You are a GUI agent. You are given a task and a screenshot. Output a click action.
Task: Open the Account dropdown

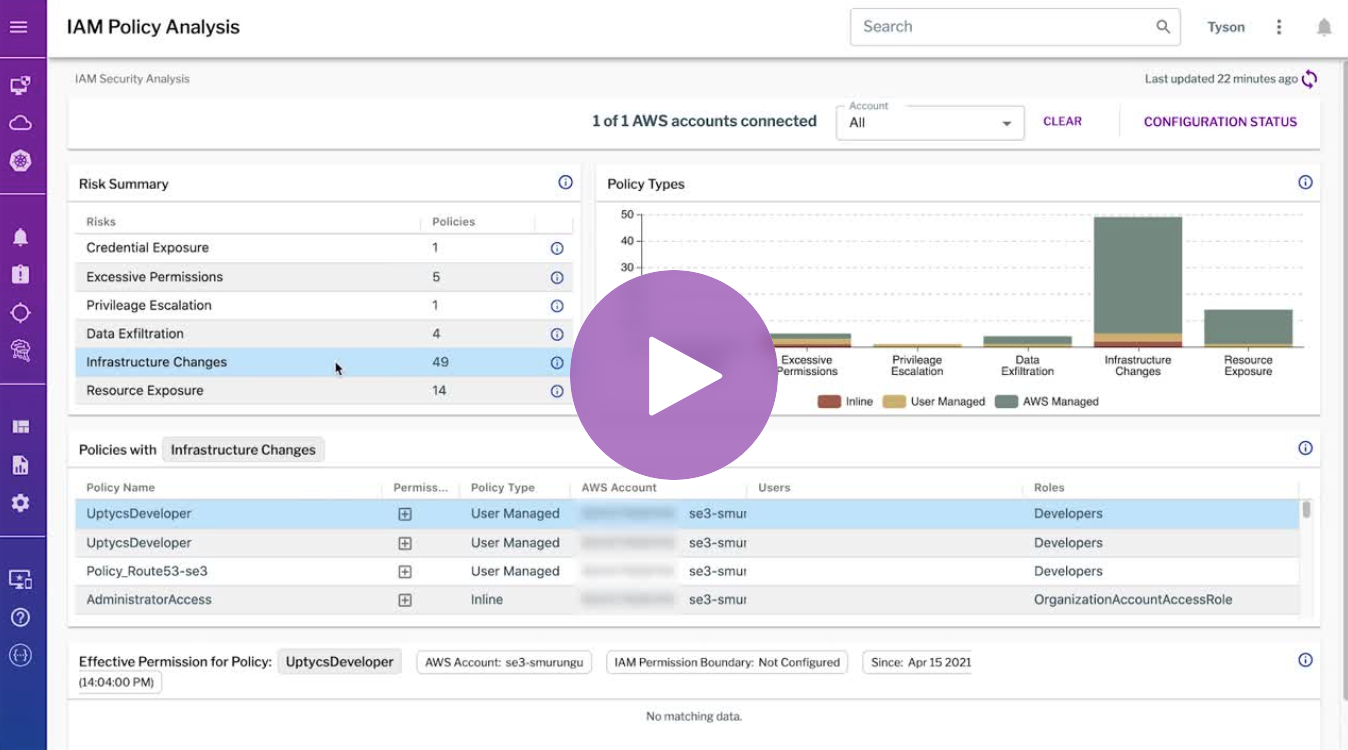coord(930,122)
